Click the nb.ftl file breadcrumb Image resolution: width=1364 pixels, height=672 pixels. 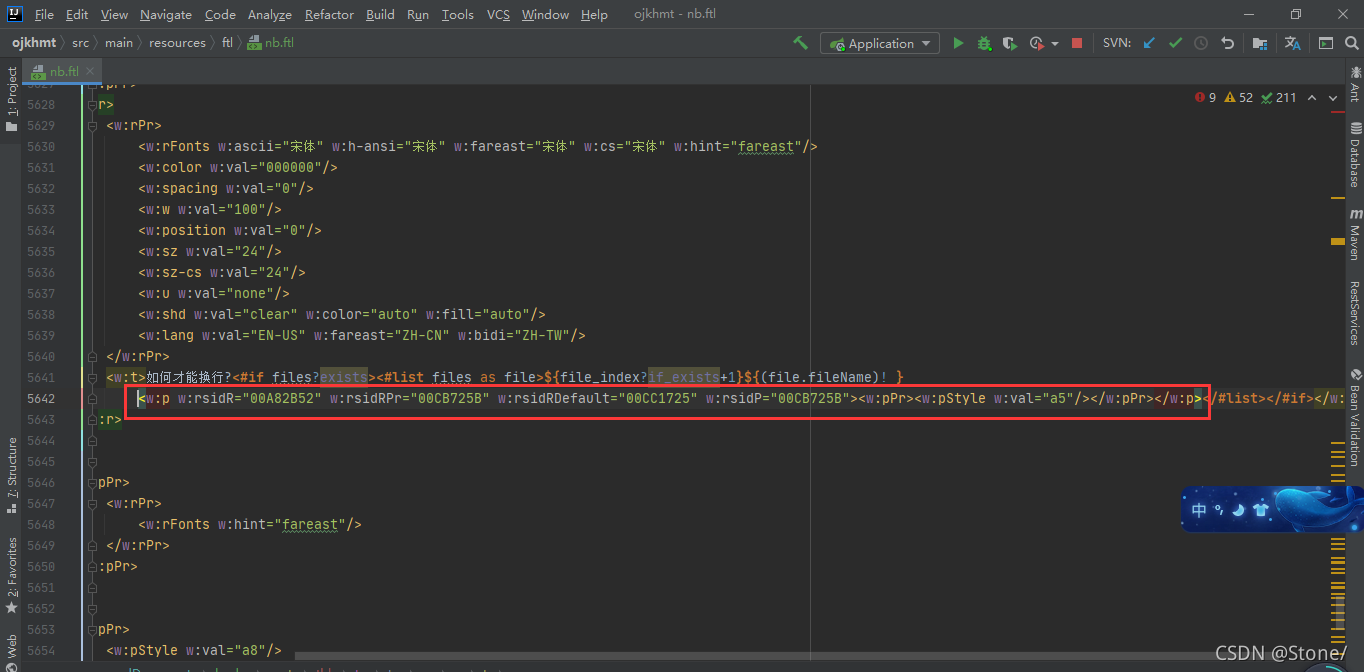click(x=271, y=43)
